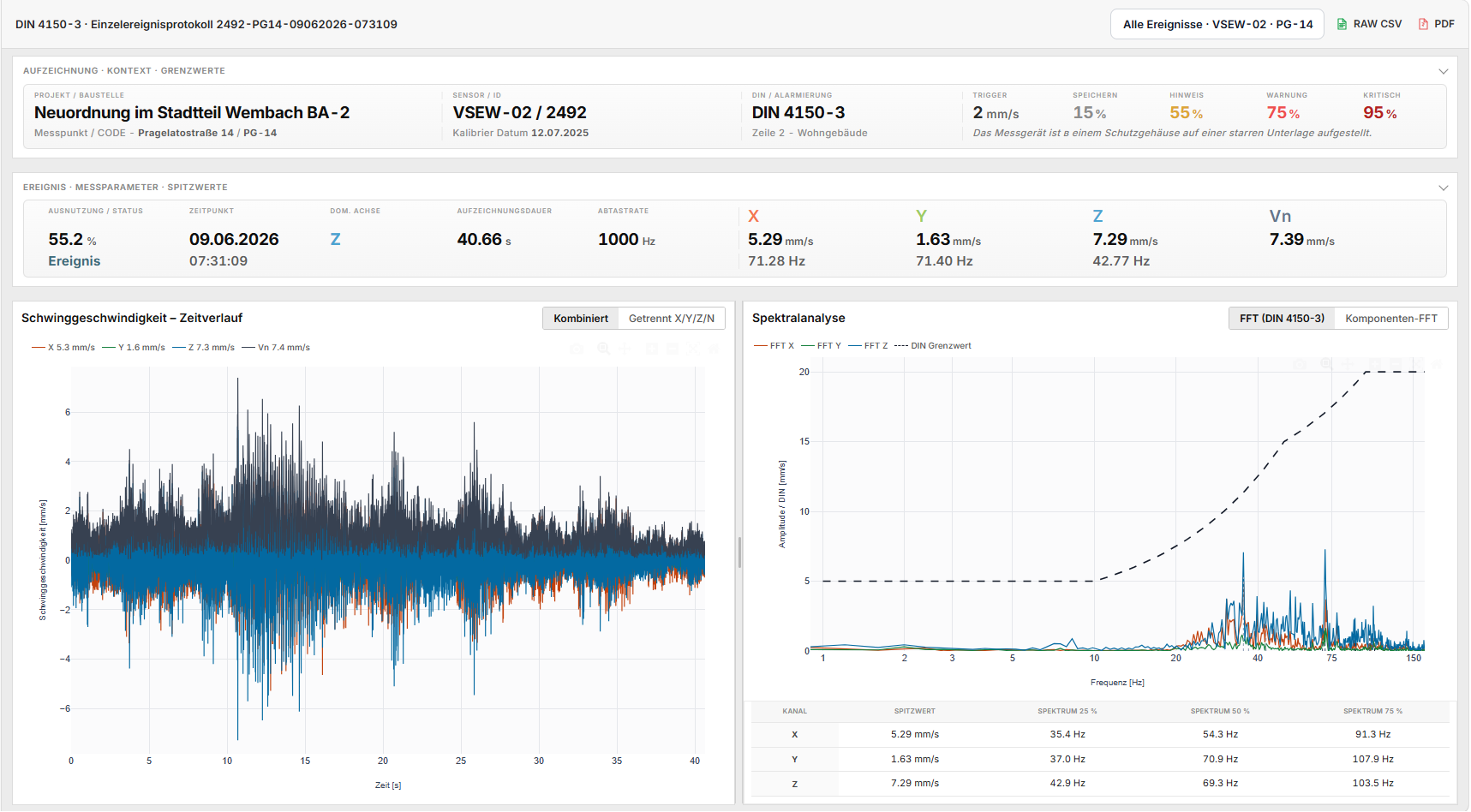Click the 103.5 Hz cell in Z row
This screenshot has width=1471, height=812.
tap(1372, 784)
